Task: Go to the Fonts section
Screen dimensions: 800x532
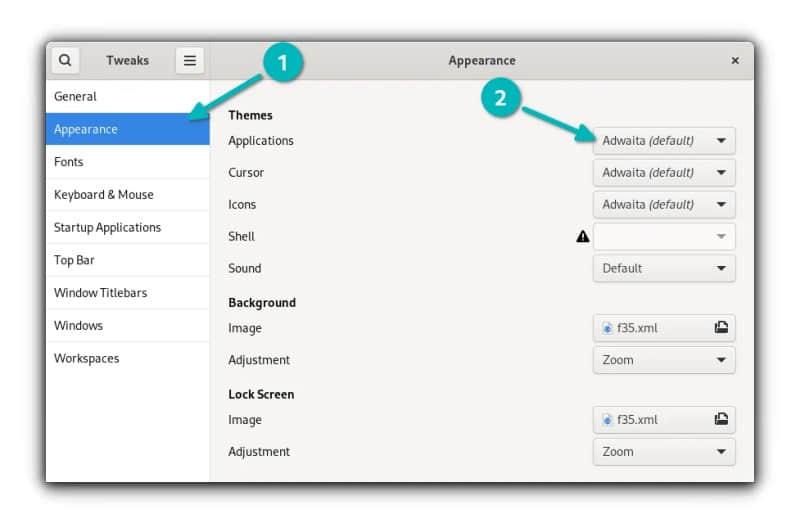Action: (x=69, y=162)
